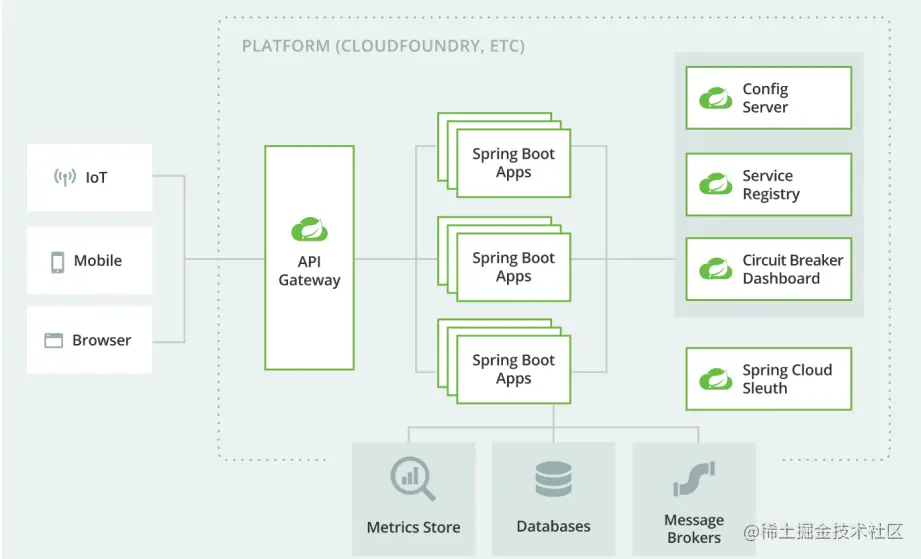Select the Browser client box
This screenshot has height=559, width=921.
(89, 339)
